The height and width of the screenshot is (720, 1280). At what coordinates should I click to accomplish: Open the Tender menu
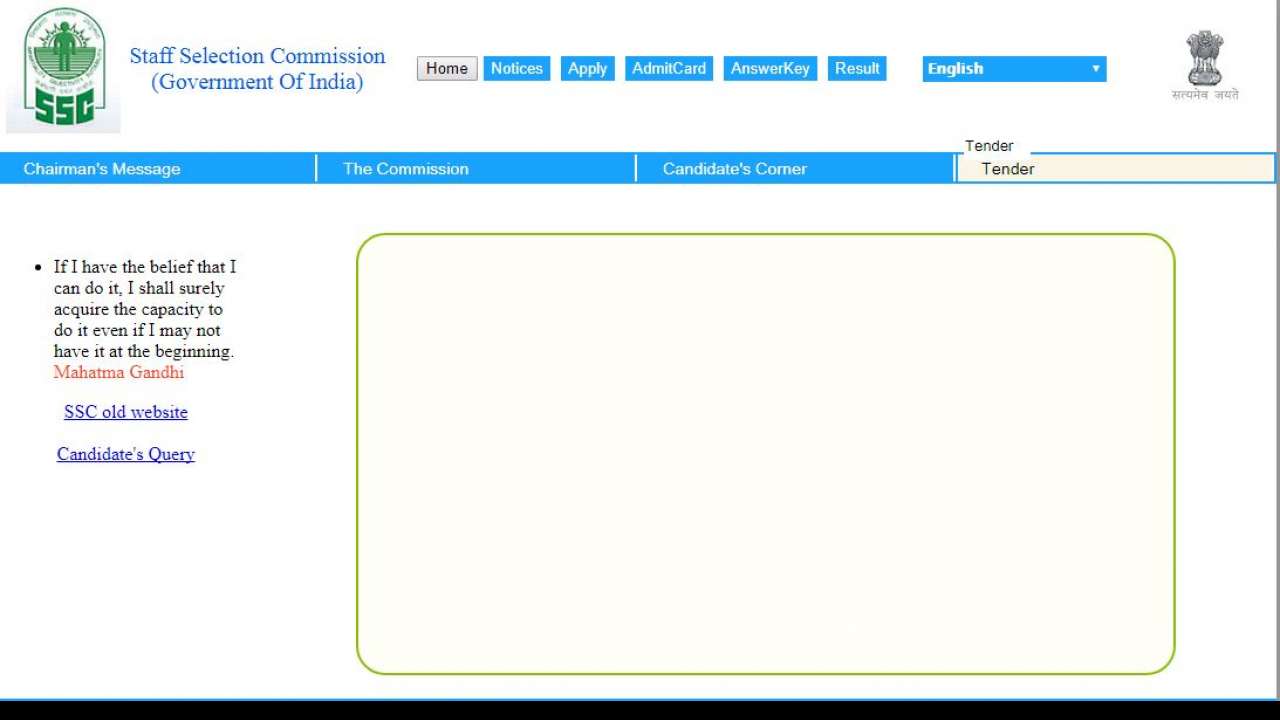tap(989, 145)
